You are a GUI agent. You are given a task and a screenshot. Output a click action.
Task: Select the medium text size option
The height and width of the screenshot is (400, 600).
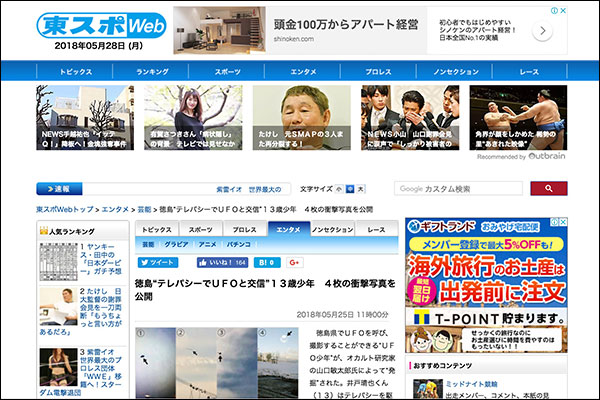(350, 188)
